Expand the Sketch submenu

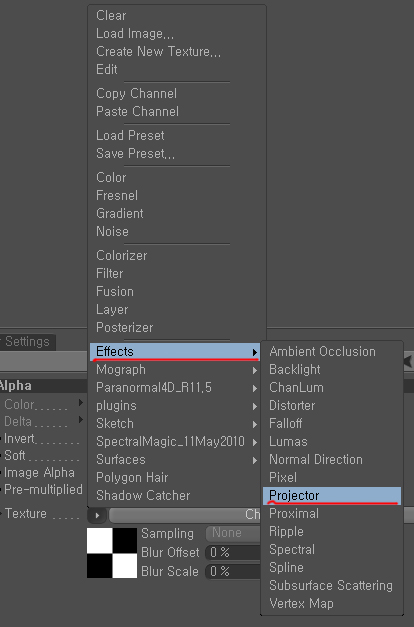coord(175,424)
